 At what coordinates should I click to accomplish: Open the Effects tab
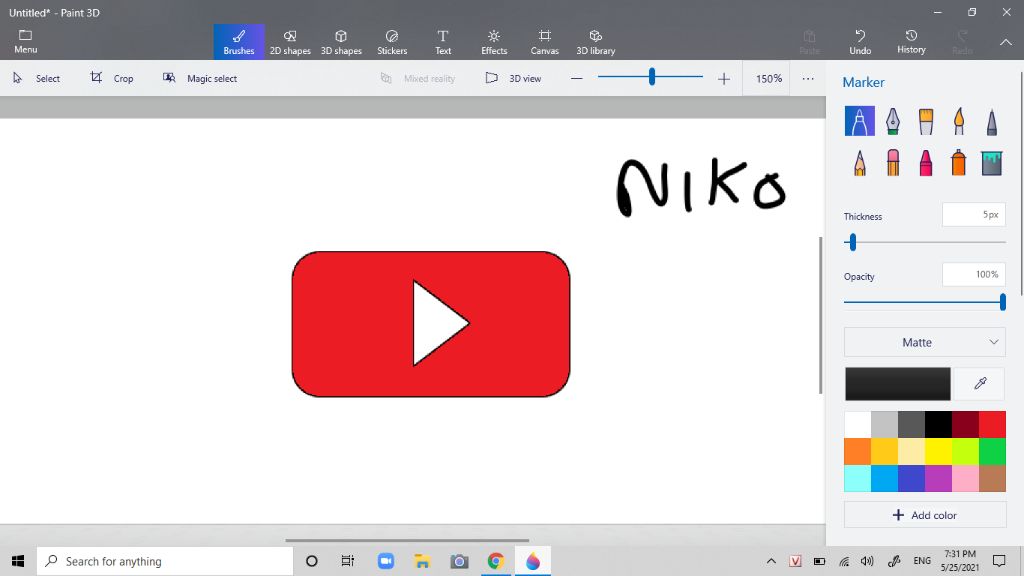click(494, 42)
